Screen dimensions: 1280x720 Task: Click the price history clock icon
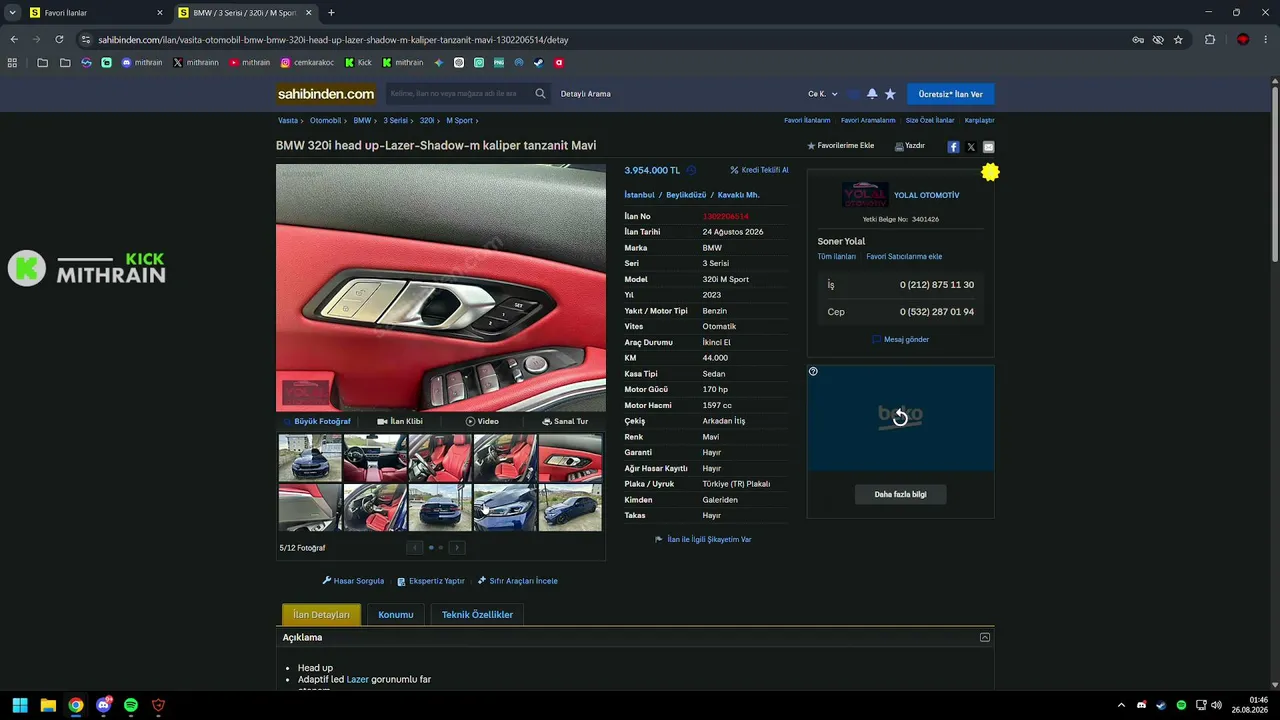pyautogui.click(x=691, y=170)
